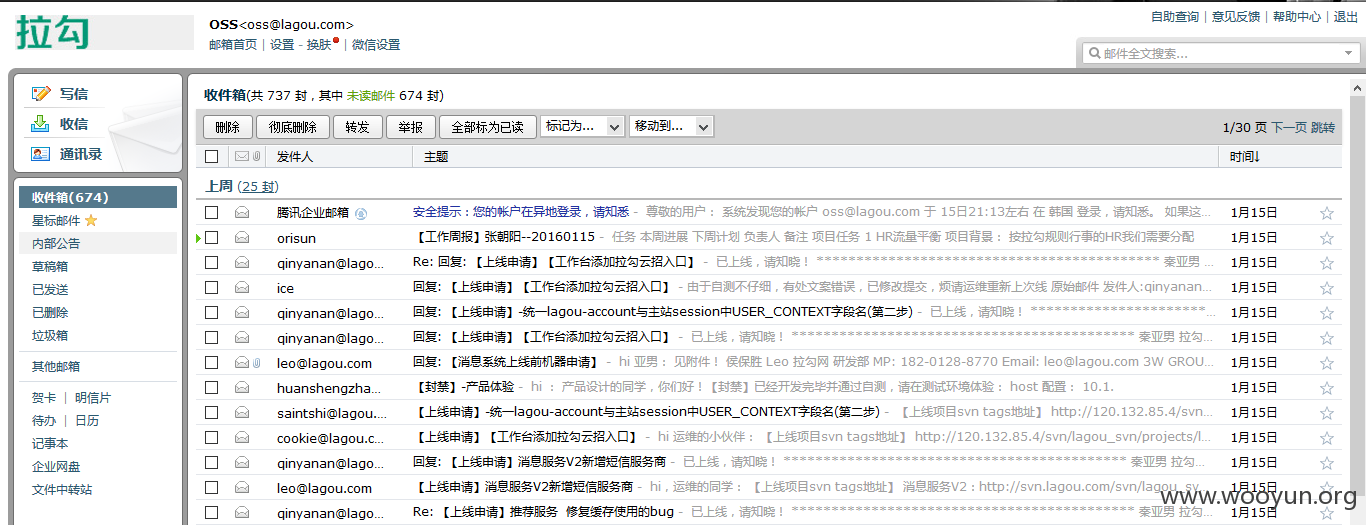This screenshot has height=525, width=1366.
Task: Click the contacts address book icon
Action: pyautogui.click(x=41, y=154)
